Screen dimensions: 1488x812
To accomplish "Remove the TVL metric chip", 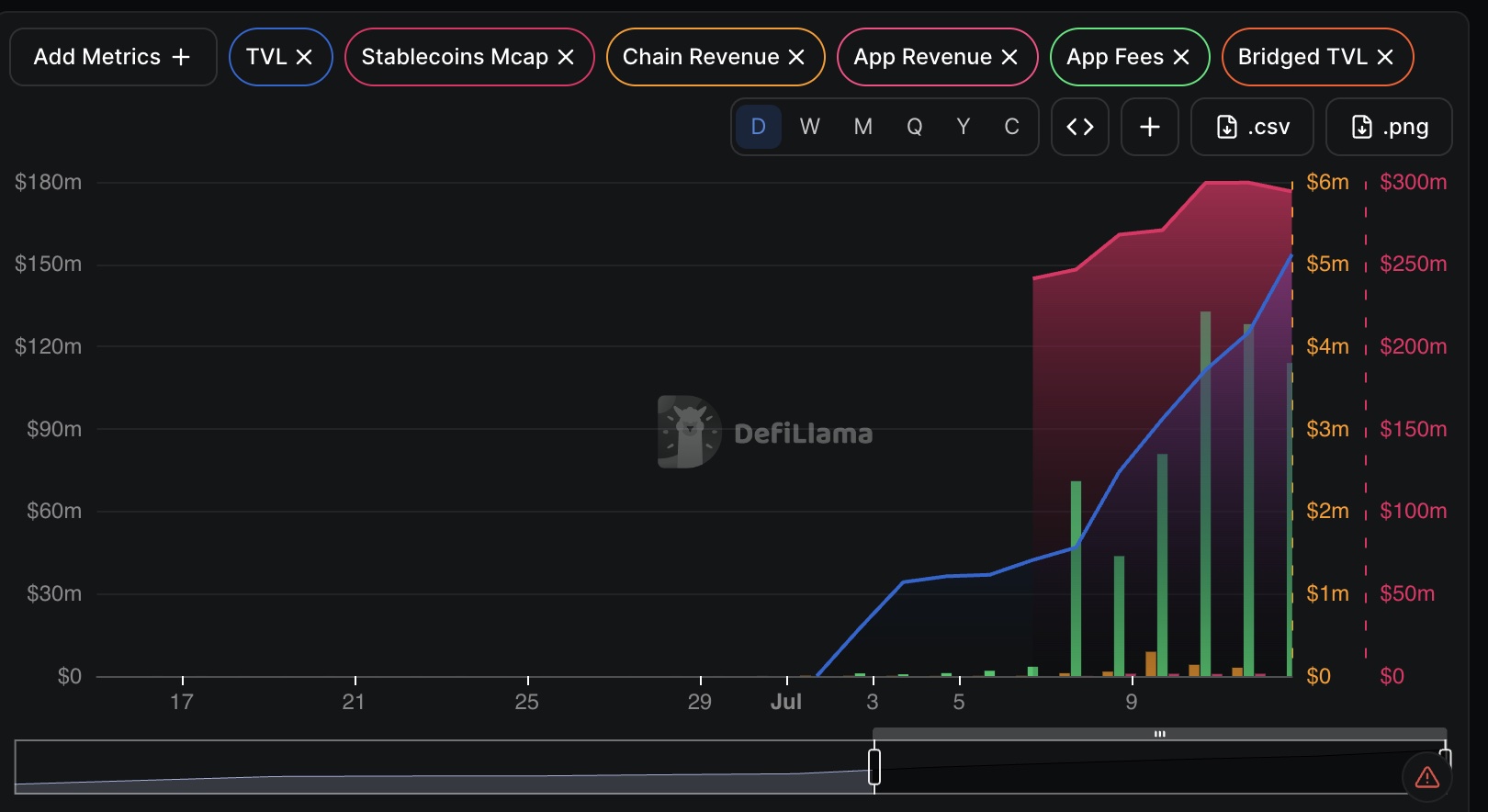I will click(x=304, y=57).
